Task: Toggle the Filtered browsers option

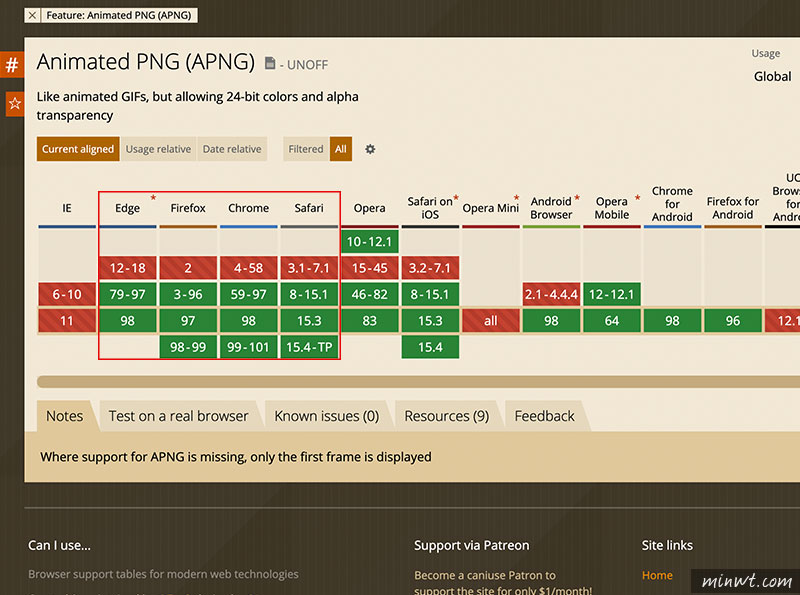Action: point(306,149)
